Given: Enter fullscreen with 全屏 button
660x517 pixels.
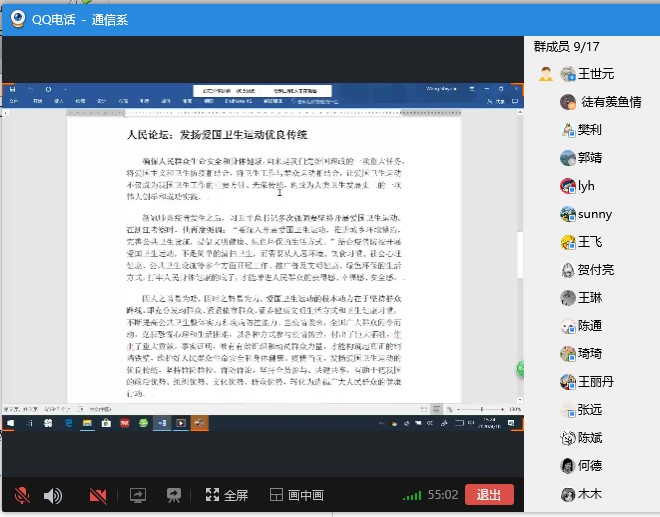Looking at the screenshot, I should click(226, 495).
